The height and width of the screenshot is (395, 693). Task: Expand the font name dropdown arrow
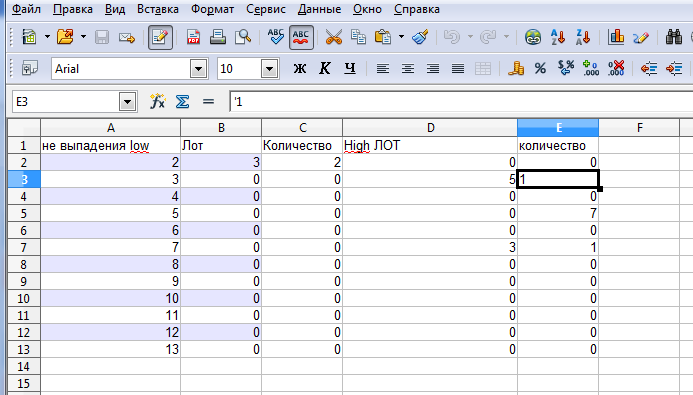click(198, 69)
